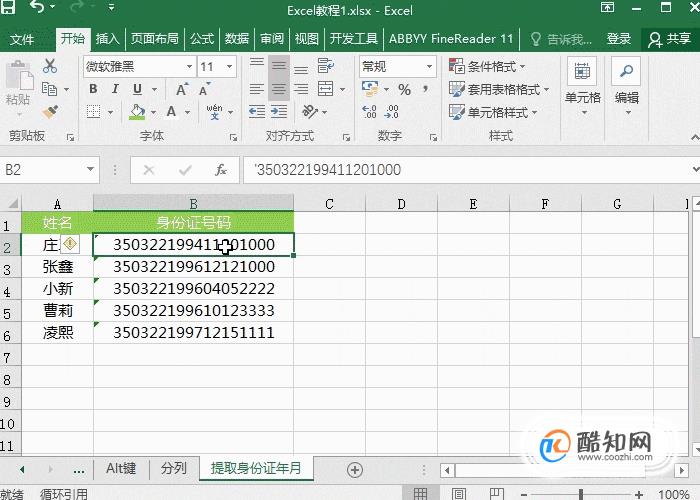This screenshot has height=500, width=700.
Task: Click the font color A icon
Action: pos(171,111)
